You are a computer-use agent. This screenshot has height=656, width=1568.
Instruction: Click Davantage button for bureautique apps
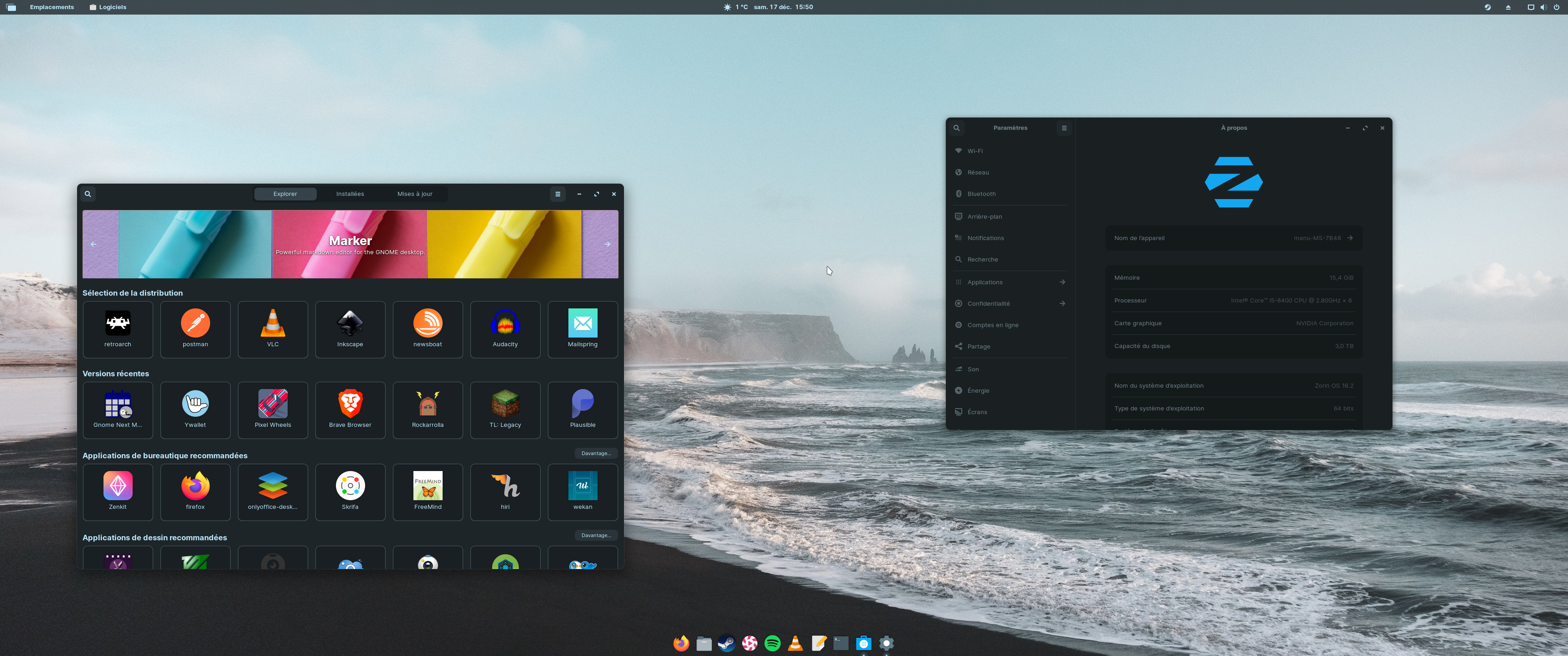595,453
